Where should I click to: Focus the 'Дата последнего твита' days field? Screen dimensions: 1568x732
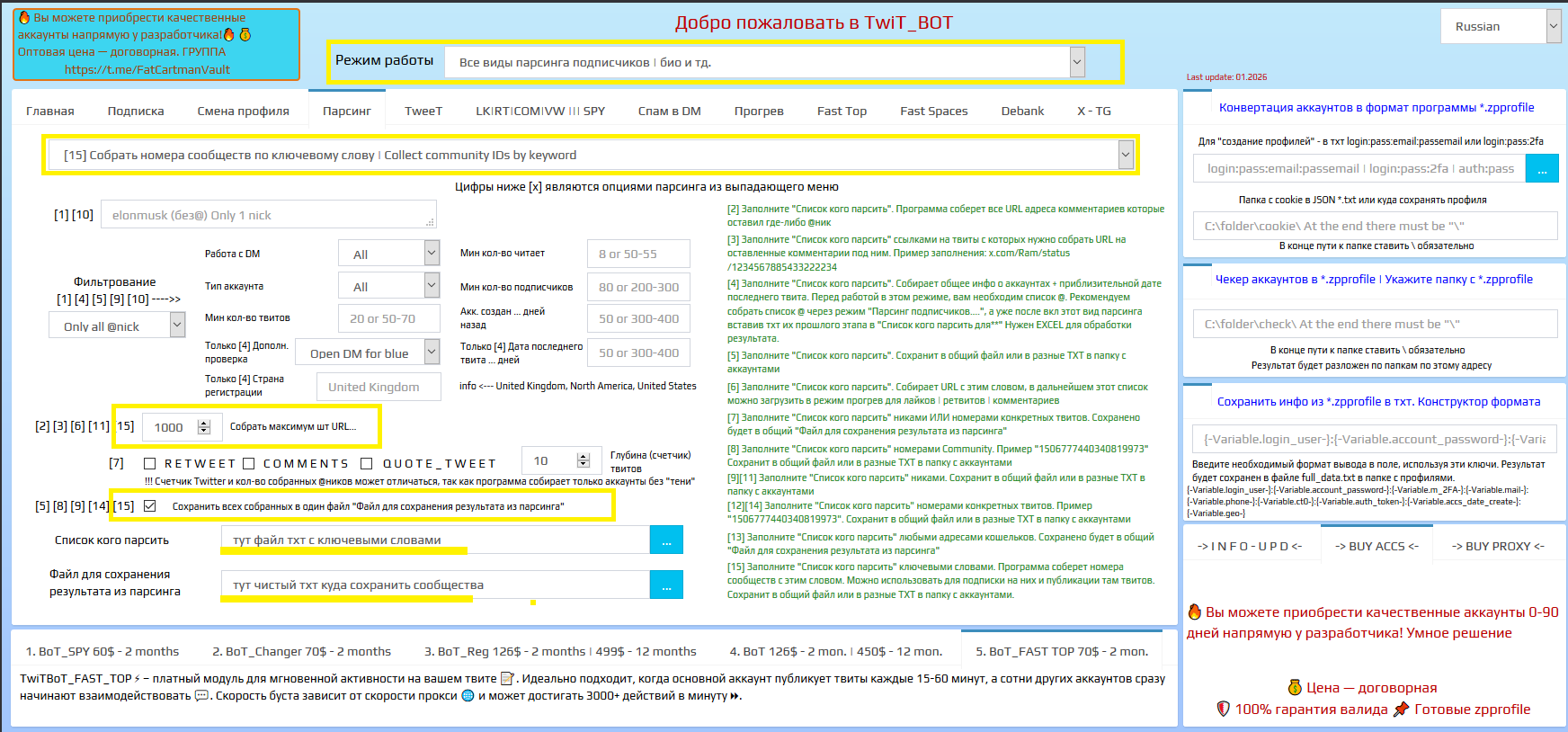click(638, 353)
